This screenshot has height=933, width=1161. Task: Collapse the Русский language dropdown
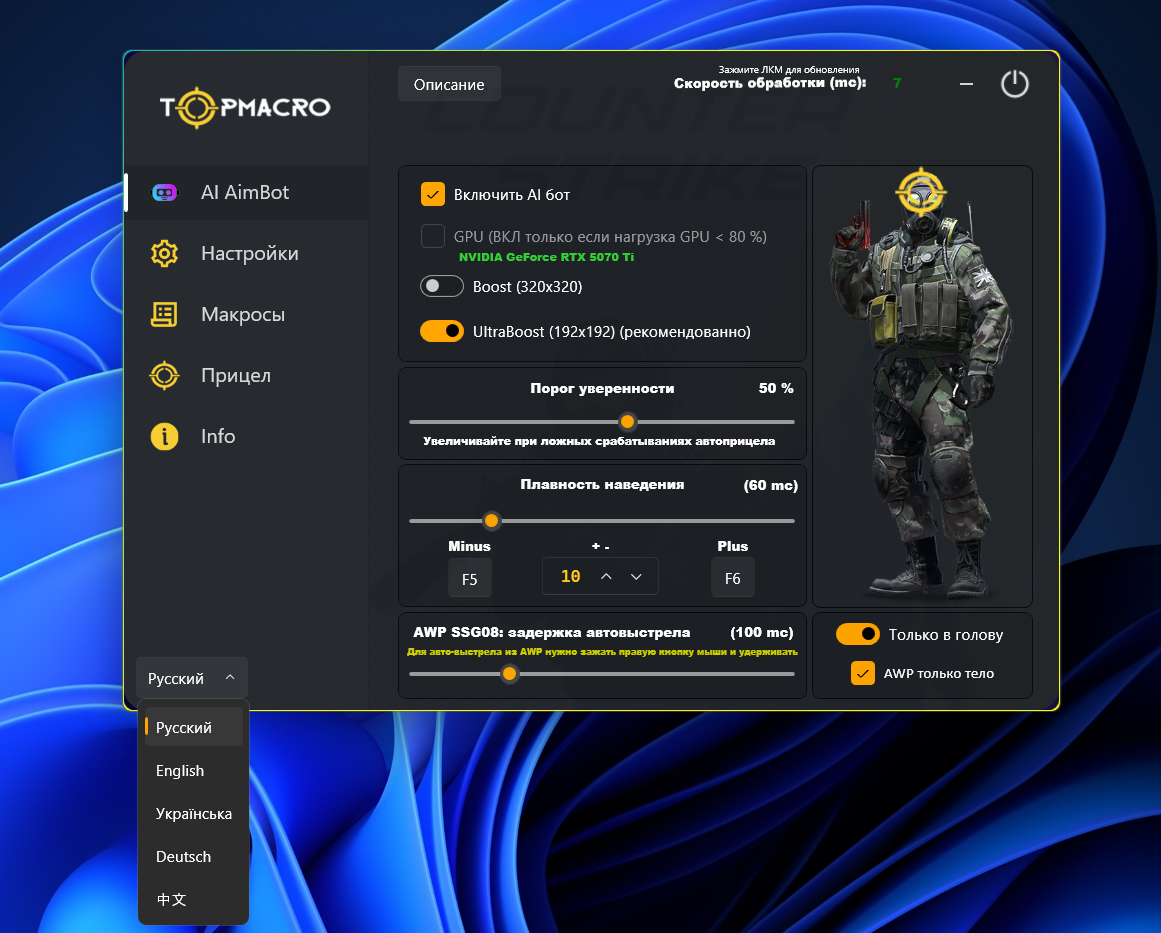[192, 678]
